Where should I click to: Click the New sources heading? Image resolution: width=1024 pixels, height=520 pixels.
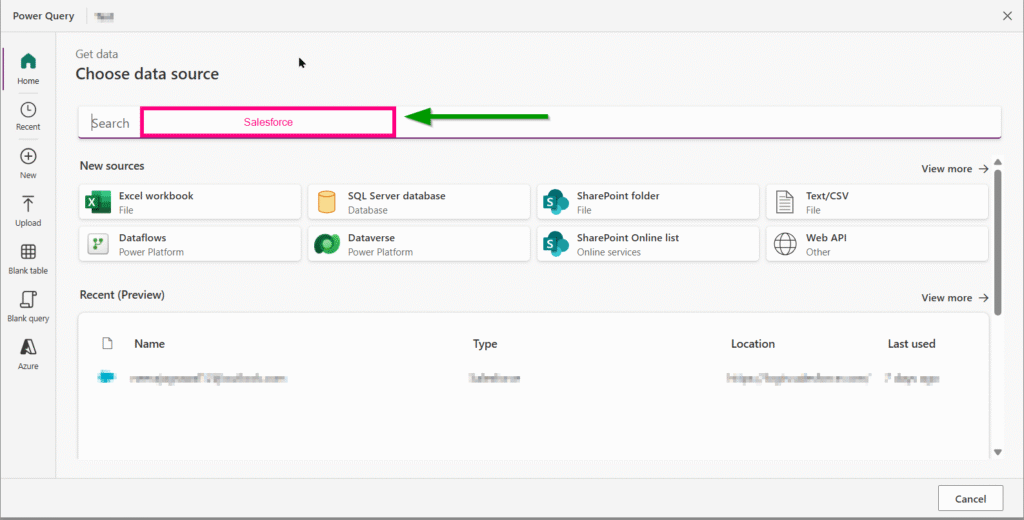(x=112, y=166)
